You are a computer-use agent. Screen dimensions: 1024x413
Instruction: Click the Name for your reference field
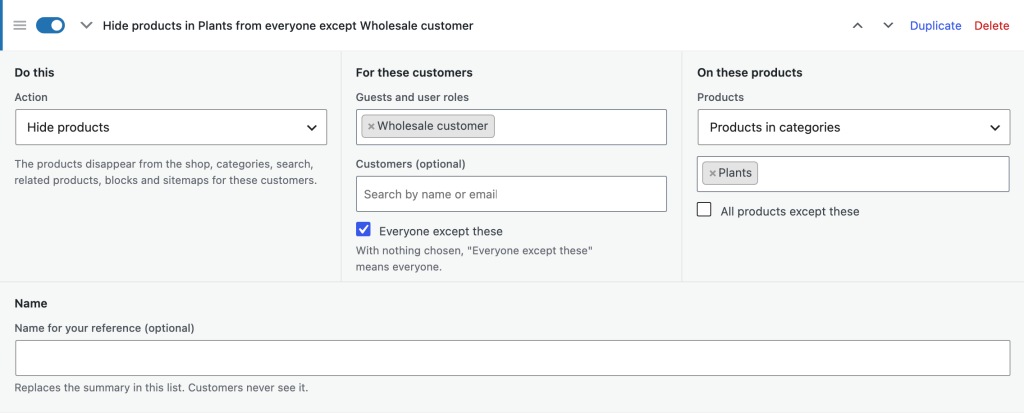pos(513,358)
